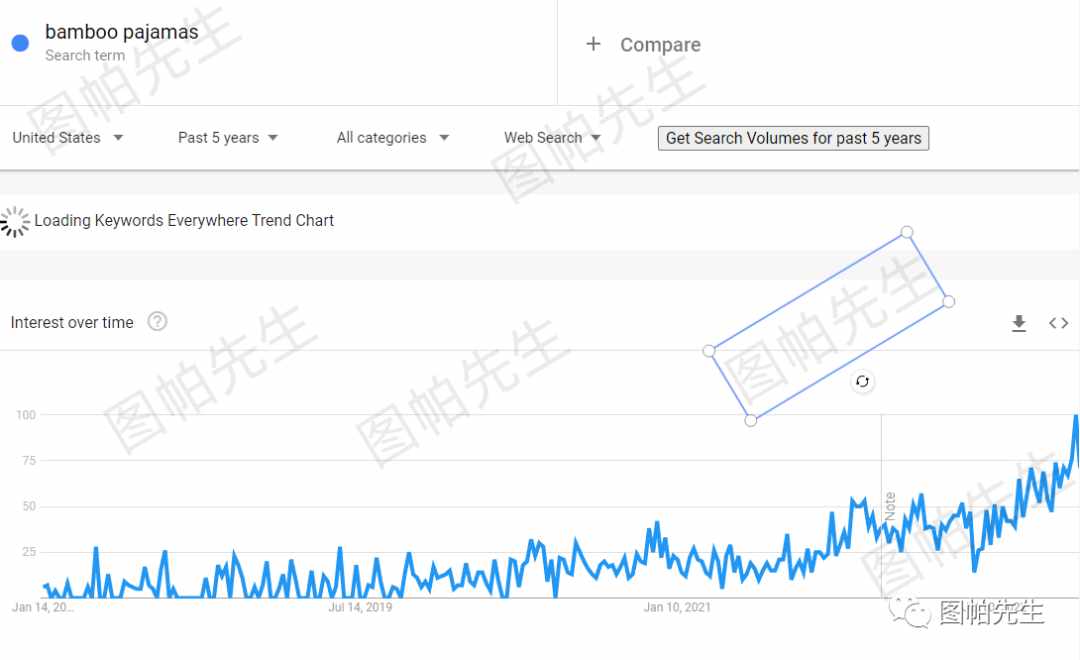
Task: Click the blue dot next to bamboo pajamas
Action: coord(19,43)
